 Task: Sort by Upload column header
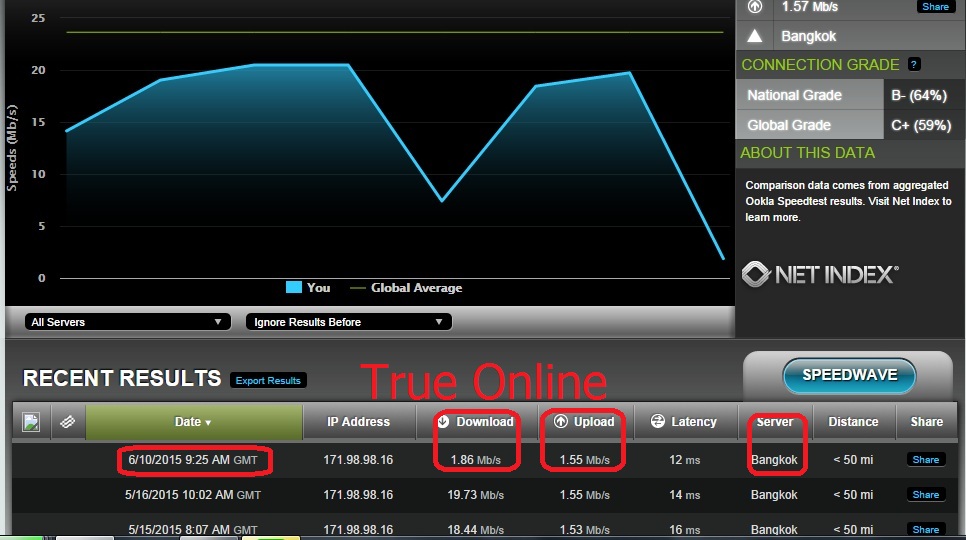click(x=585, y=422)
